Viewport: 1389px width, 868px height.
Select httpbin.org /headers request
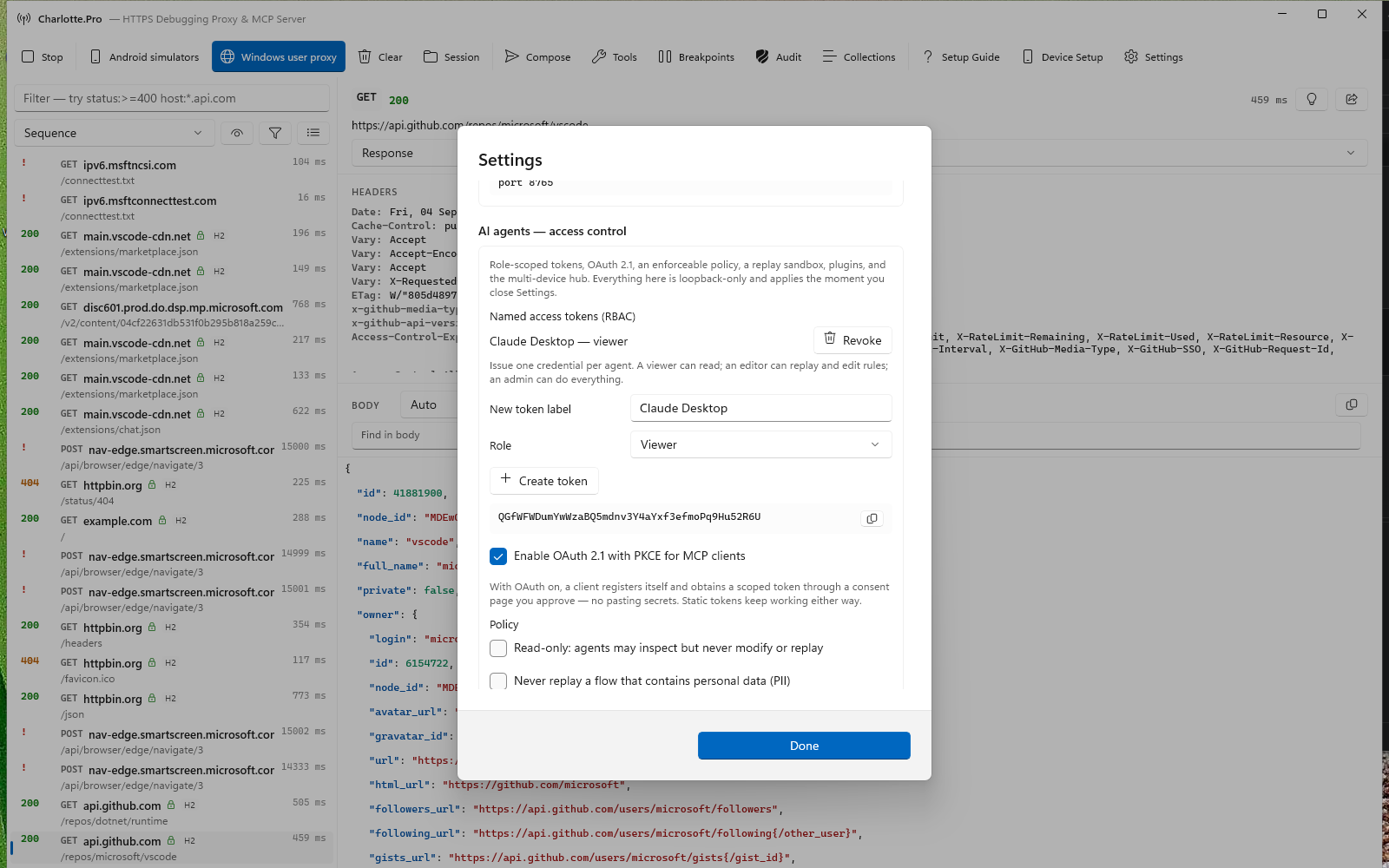coord(172,635)
